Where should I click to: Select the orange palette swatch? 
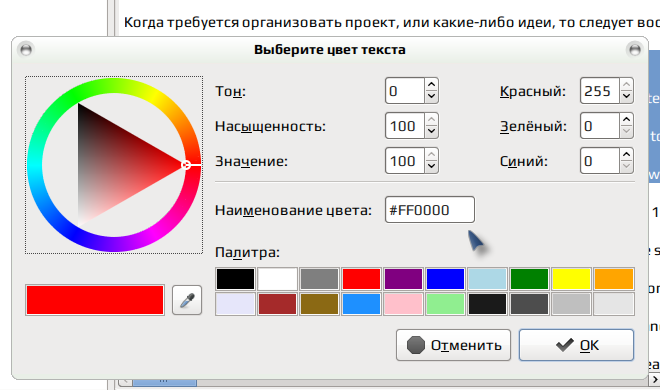point(614,279)
